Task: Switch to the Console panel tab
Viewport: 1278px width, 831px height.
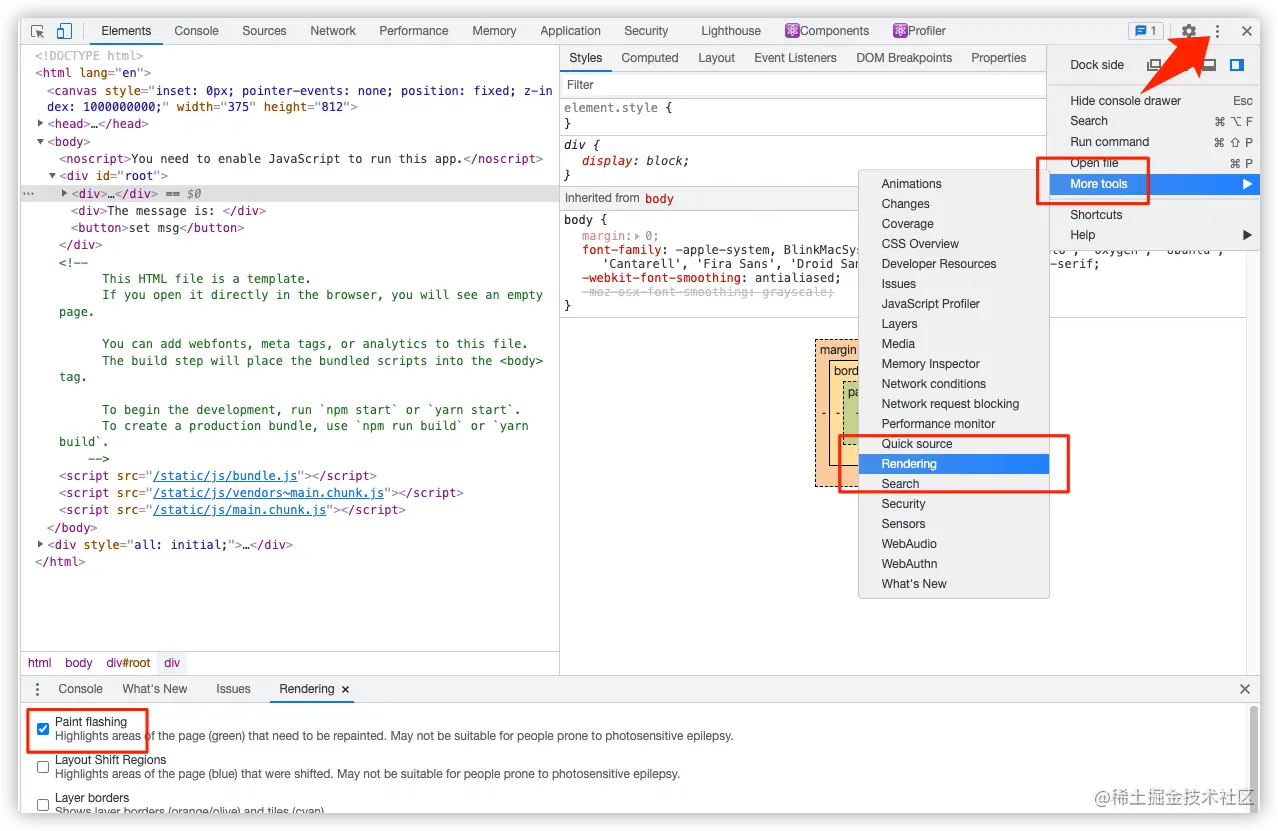Action: coord(196,31)
